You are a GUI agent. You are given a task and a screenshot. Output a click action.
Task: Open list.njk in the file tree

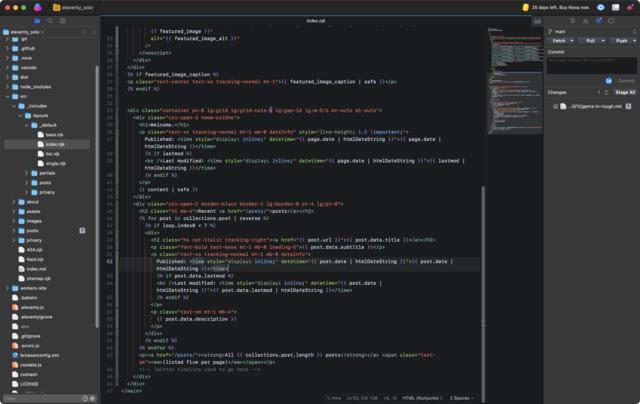click(53, 154)
